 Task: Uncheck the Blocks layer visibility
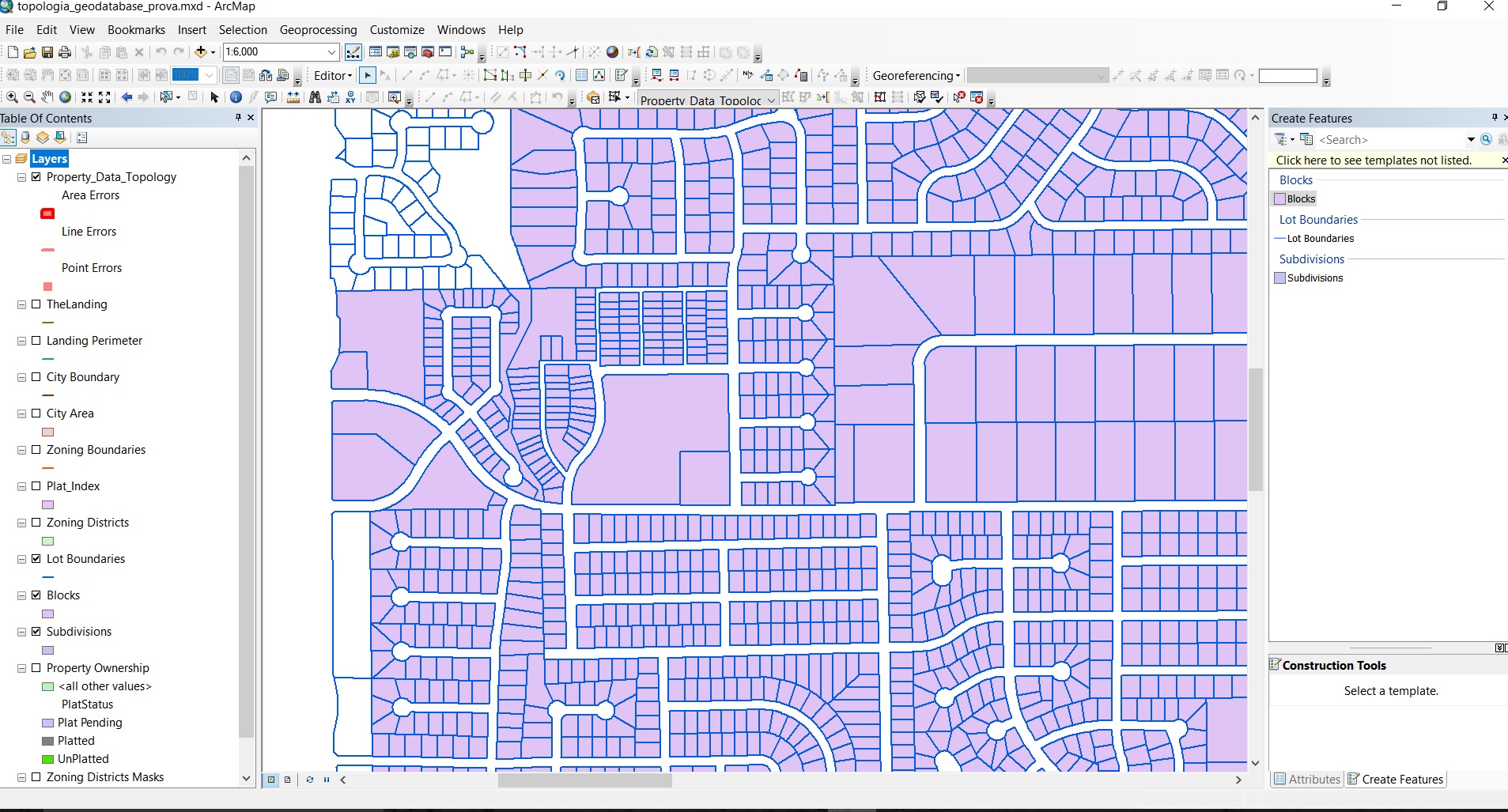[x=36, y=595]
